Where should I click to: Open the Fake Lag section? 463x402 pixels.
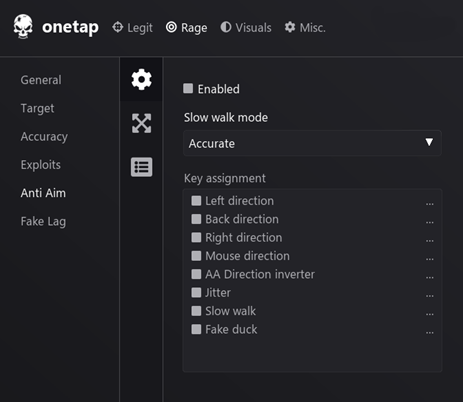pos(43,222)
